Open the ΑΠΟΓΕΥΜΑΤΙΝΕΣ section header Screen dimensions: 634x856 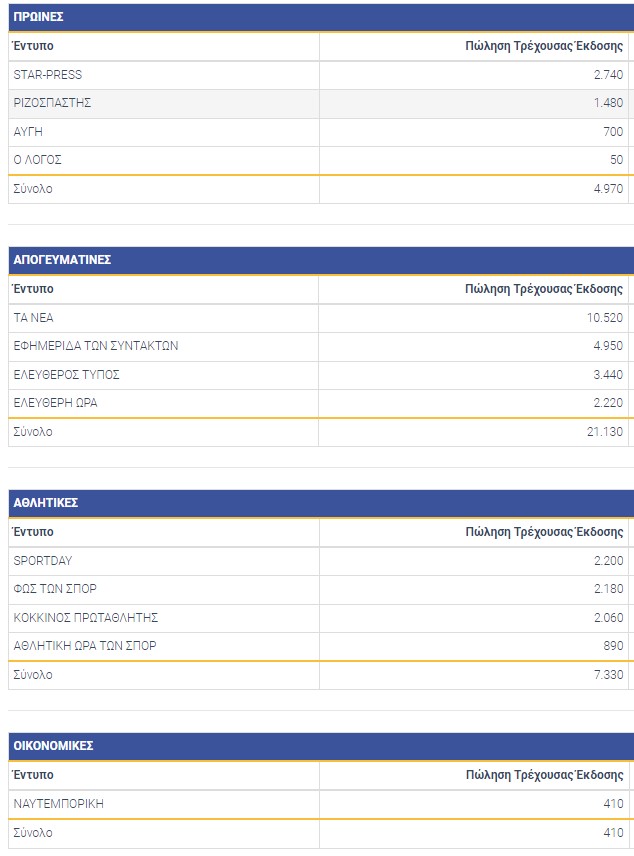pos(62,260)
